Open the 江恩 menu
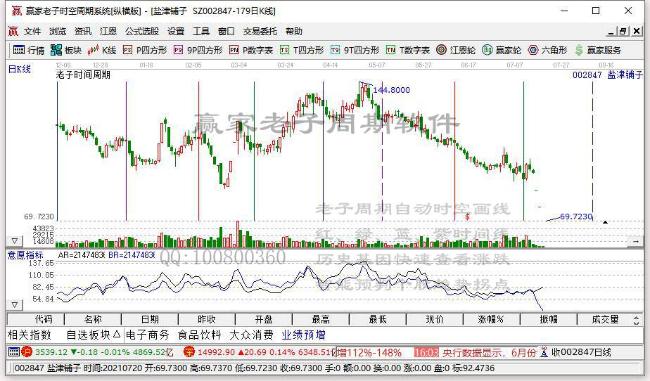Viewport: 650px width, 381px height. [x=108, y=31]
